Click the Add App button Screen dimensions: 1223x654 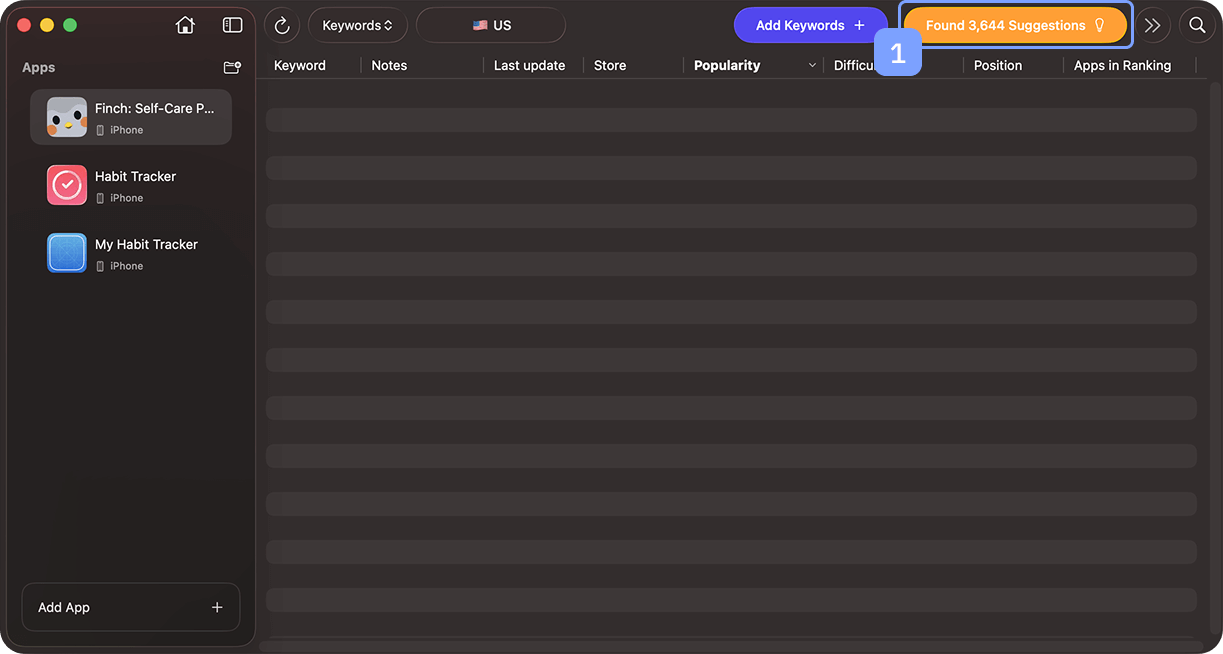pos(130,607)
